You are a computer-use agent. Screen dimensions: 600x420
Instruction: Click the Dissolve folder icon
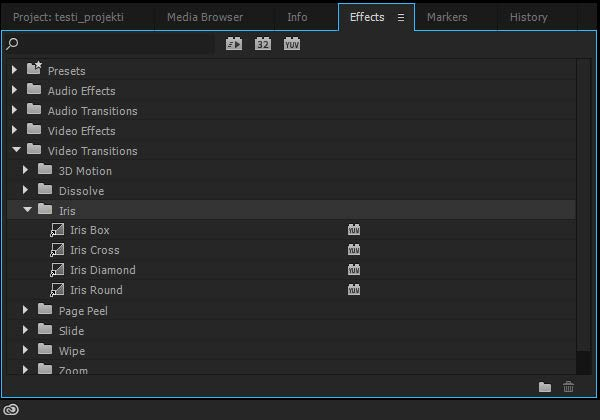pyautogui.click(x=45, y=189)
